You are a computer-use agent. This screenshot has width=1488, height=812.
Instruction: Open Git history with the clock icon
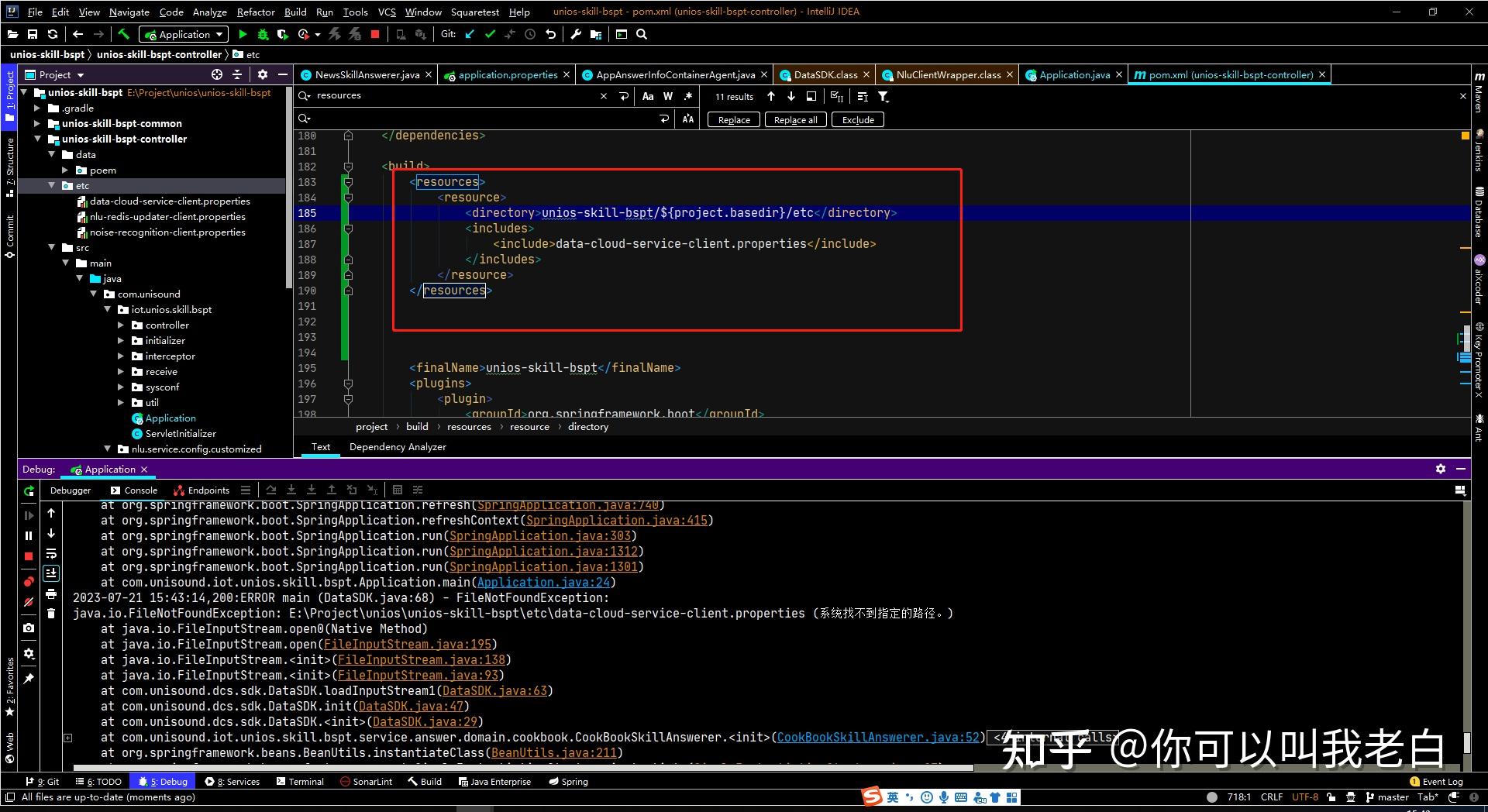[530, 34]
